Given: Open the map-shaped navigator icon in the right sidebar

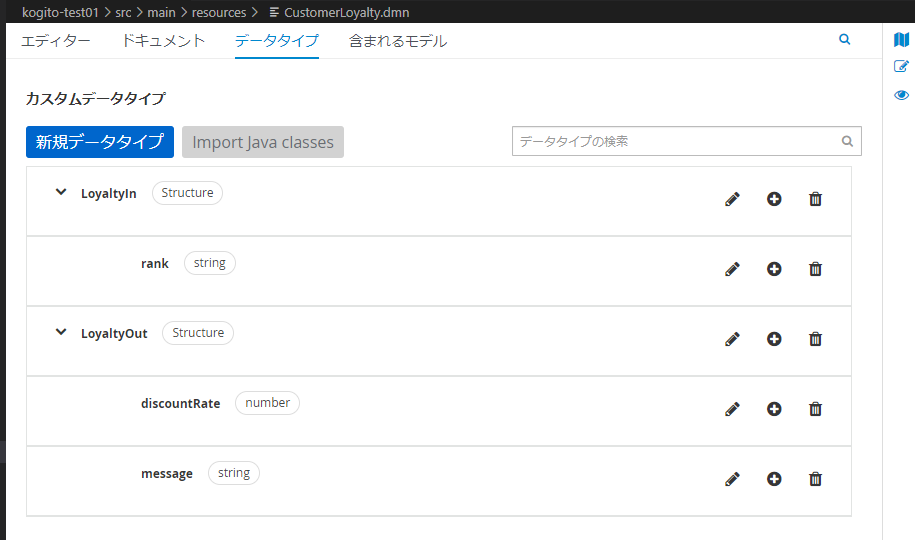Looking at the screenshot, I should tap(901, 39).
